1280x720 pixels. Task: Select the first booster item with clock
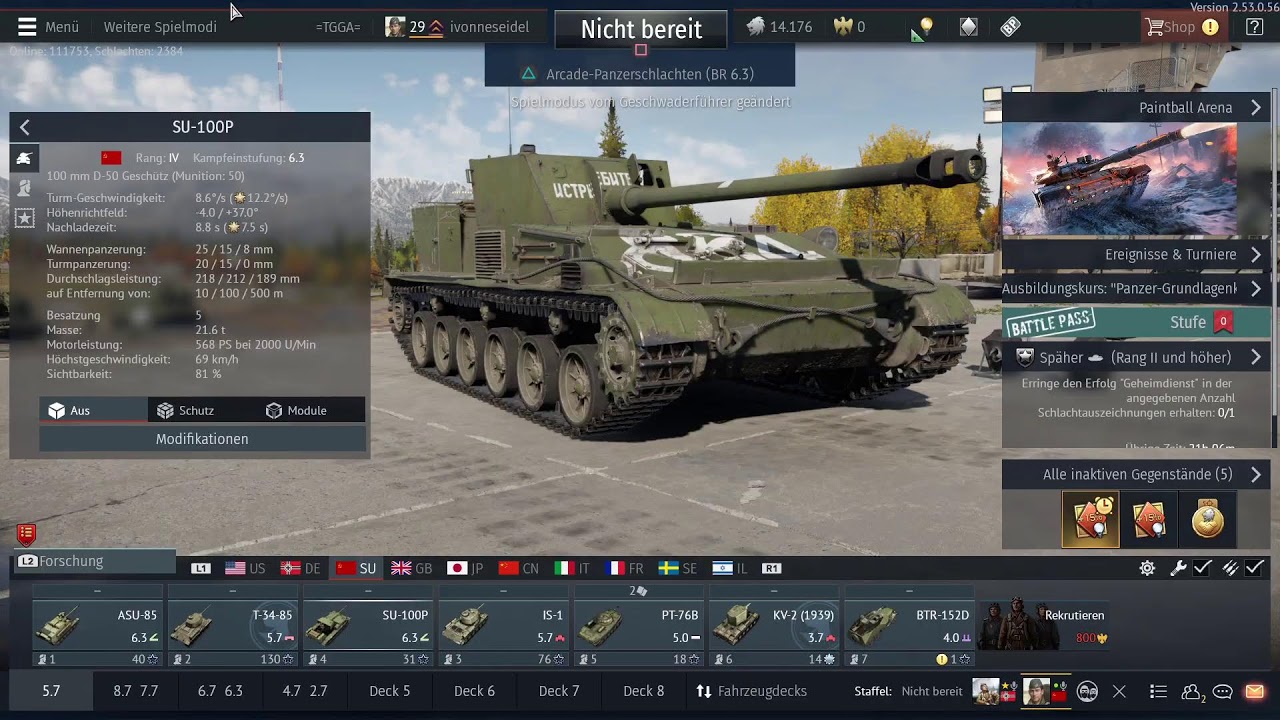click(x=1091, y=519)
